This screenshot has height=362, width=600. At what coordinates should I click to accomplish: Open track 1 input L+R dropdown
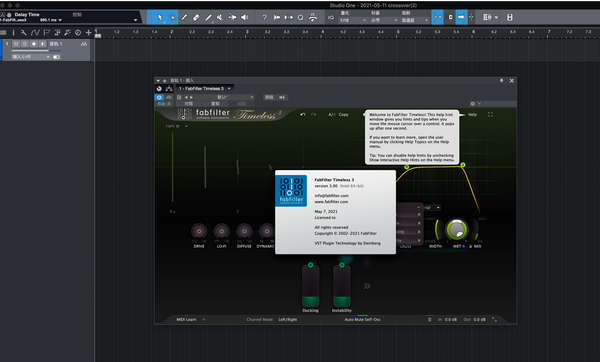click(x=31, y=57)
